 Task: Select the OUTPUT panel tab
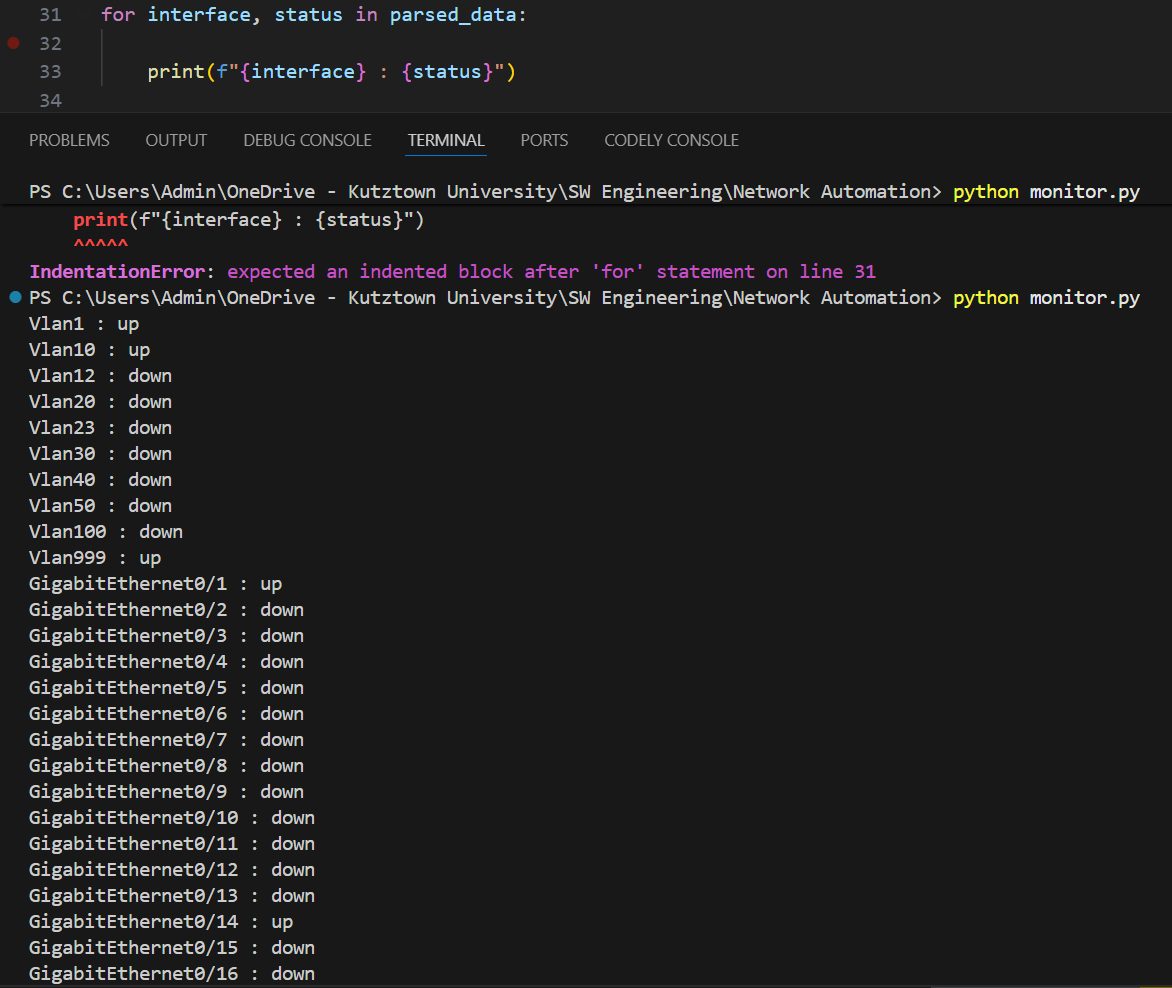click(176, 140)
